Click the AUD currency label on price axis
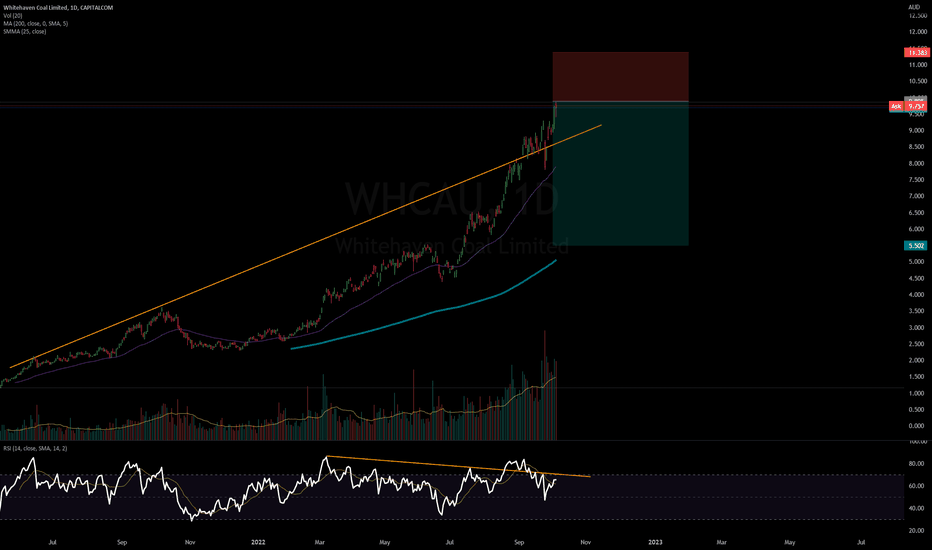The width and height of the screenshot is (932, 550). coord(914,7)
